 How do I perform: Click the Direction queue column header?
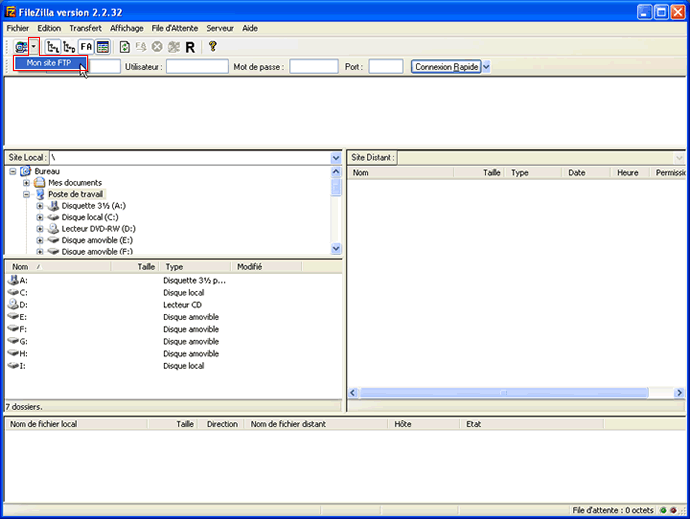tap(222, 424)
